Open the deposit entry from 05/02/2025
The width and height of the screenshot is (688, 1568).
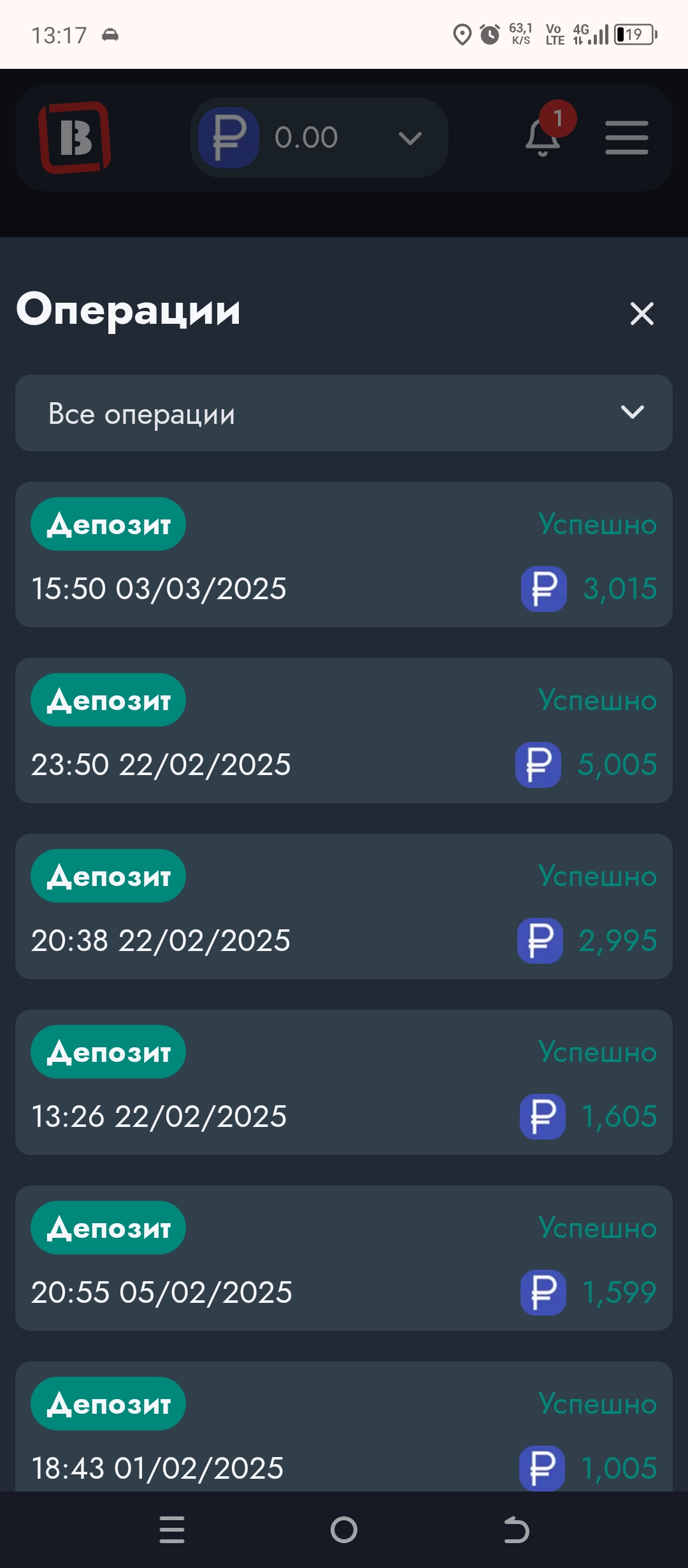point(344,1258)
